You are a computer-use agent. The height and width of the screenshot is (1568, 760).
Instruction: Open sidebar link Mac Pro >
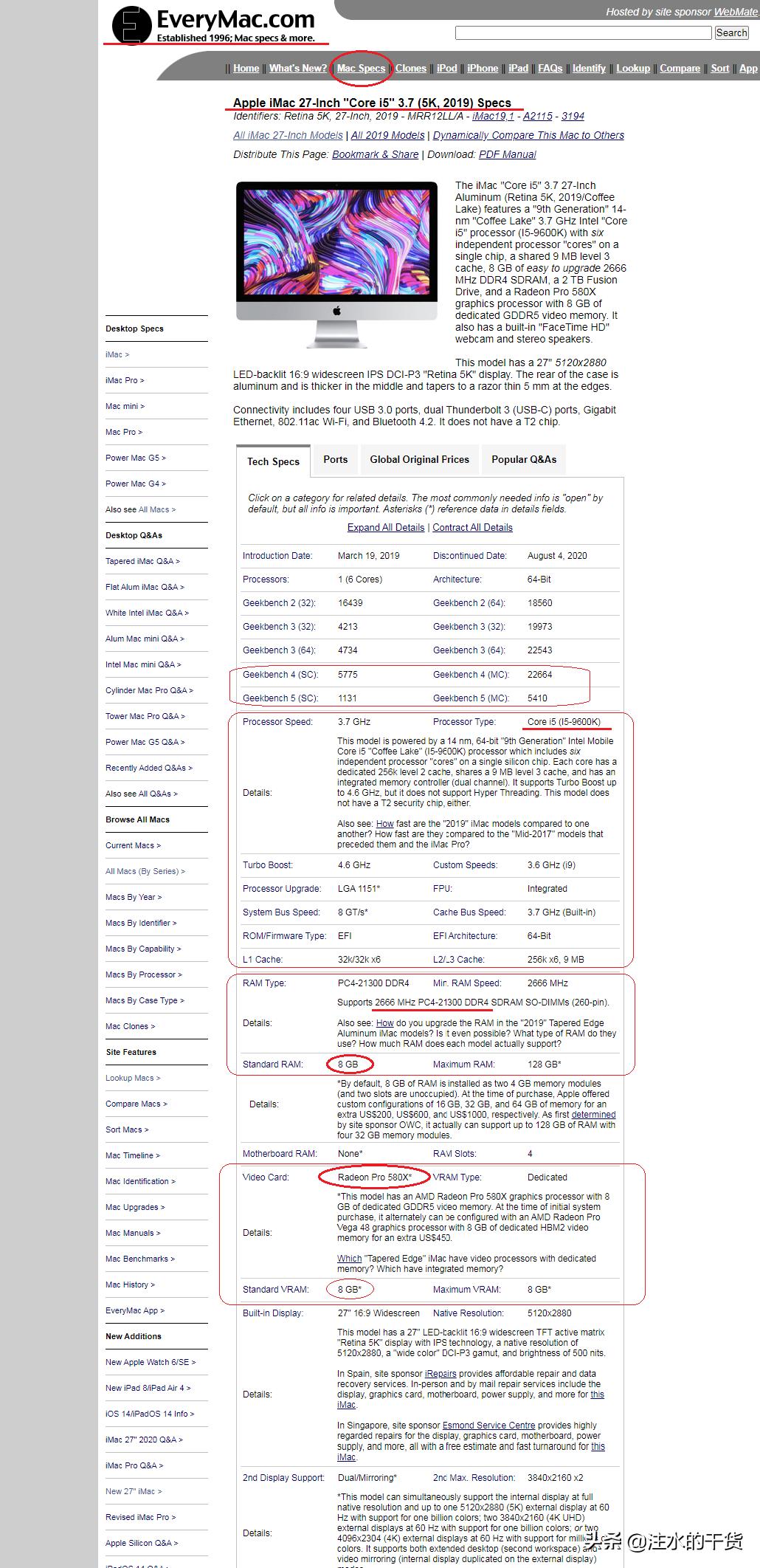coord(124,432)
